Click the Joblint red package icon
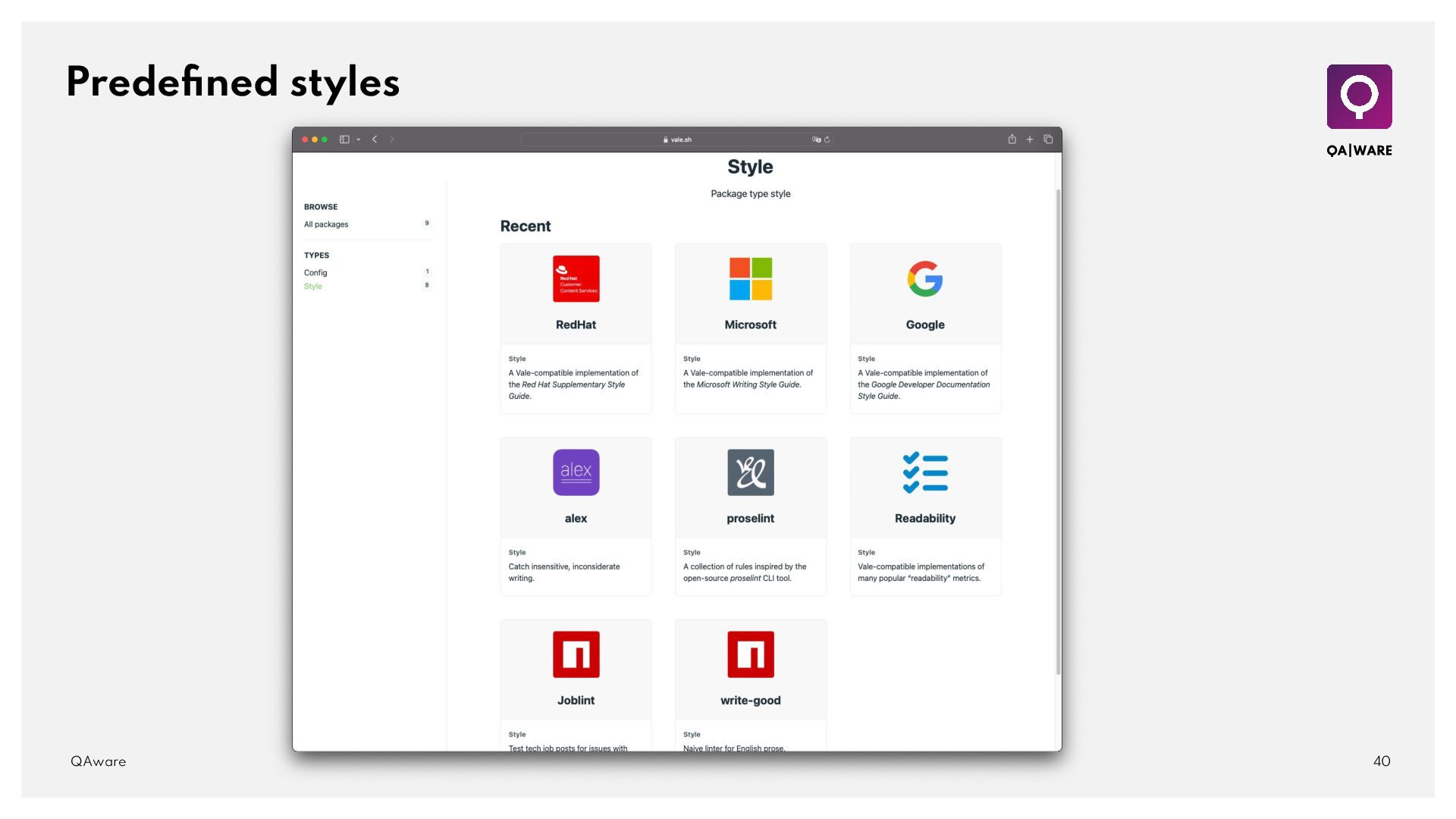 click(576, 654)
